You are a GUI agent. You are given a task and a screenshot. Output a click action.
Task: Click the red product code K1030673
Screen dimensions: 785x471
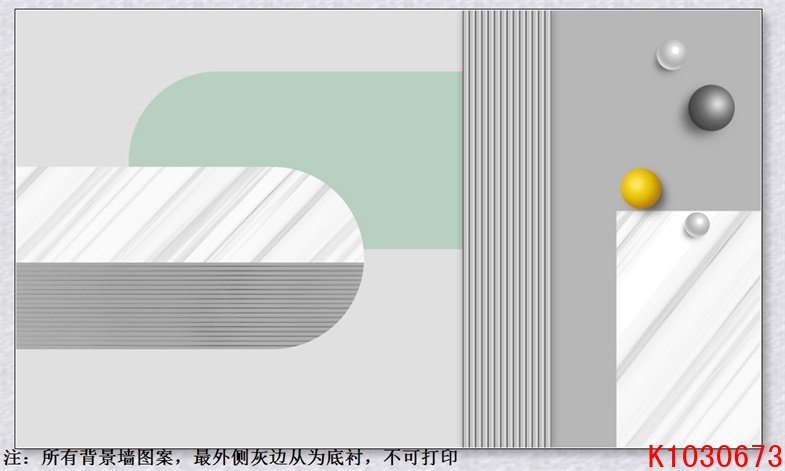714,456
